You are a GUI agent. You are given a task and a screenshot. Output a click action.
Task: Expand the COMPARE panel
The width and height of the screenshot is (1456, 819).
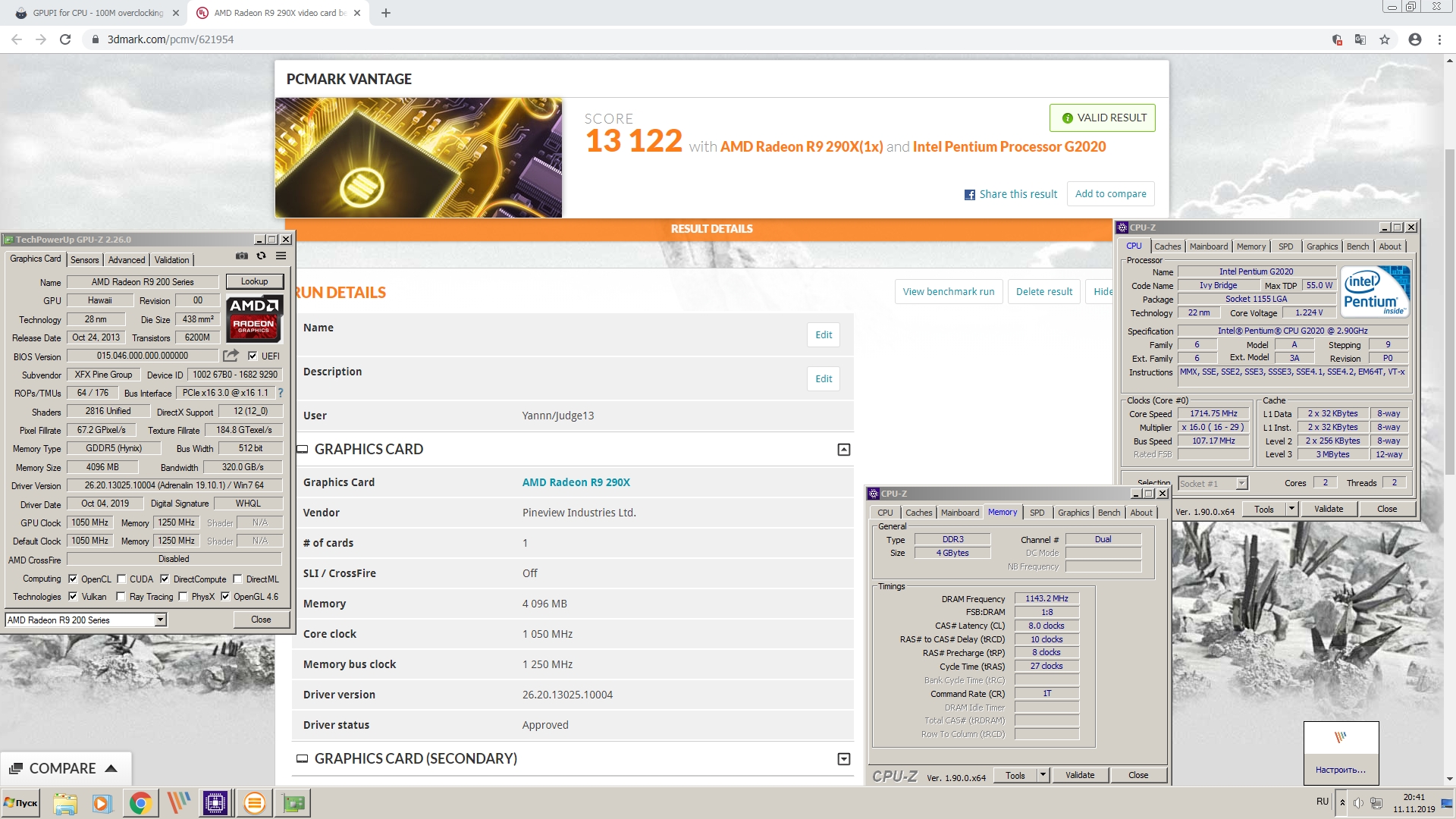(65, 768)
